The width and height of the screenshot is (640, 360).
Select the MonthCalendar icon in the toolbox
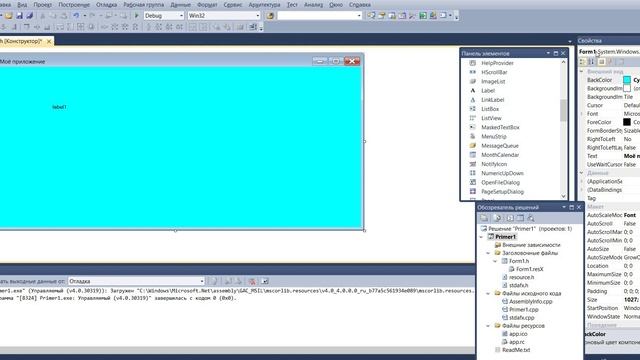(473, 155)
